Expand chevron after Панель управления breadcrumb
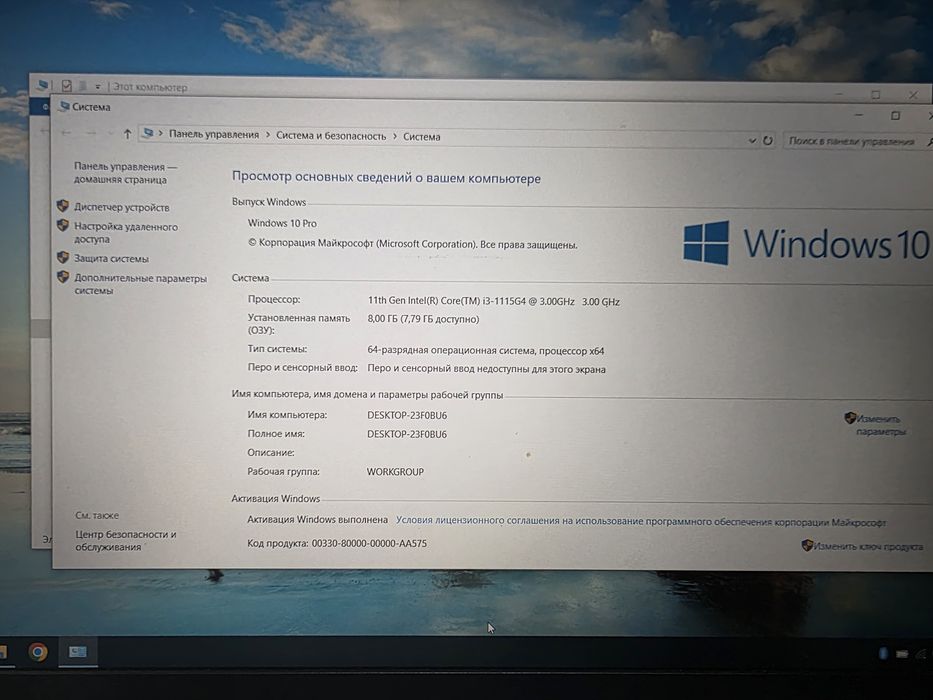933x700 pixels. [x=267, y=135]
